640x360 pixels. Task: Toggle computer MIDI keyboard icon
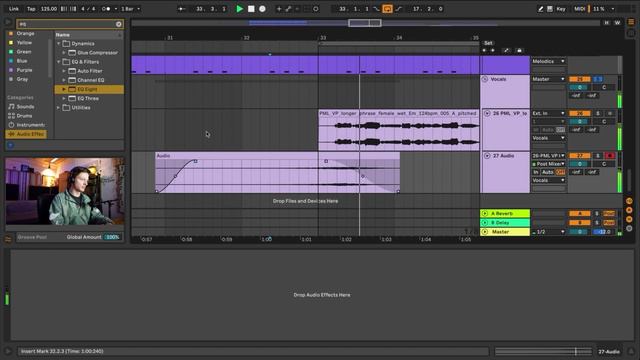(550, 9)
